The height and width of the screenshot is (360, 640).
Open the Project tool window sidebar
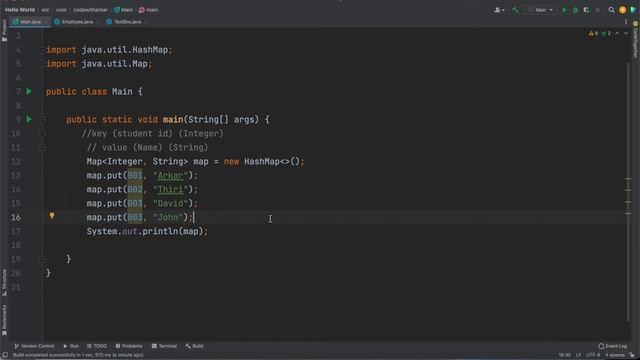(4, 31)
